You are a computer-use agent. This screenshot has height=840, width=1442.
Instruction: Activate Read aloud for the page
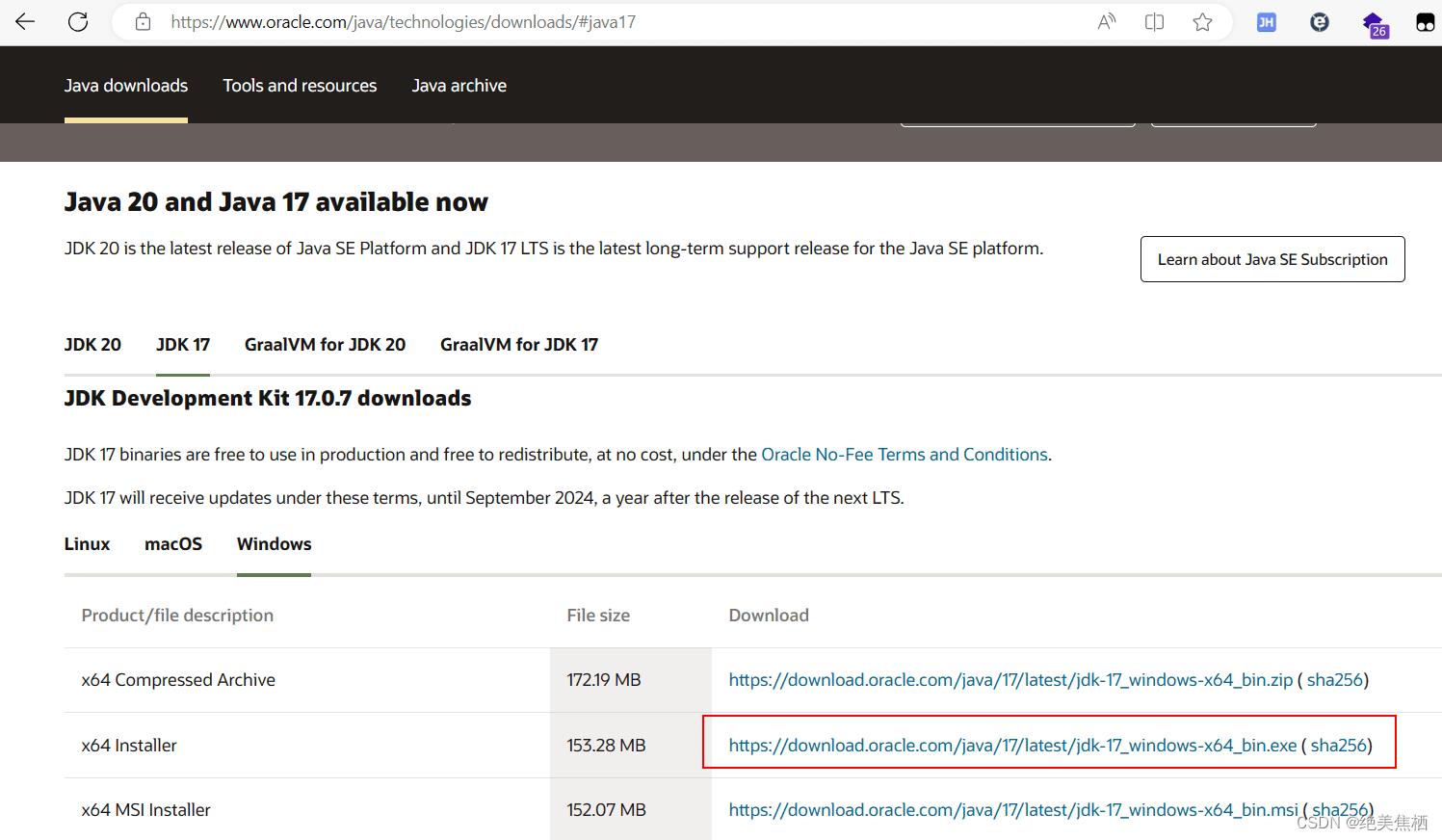(x=1106, y=21)
